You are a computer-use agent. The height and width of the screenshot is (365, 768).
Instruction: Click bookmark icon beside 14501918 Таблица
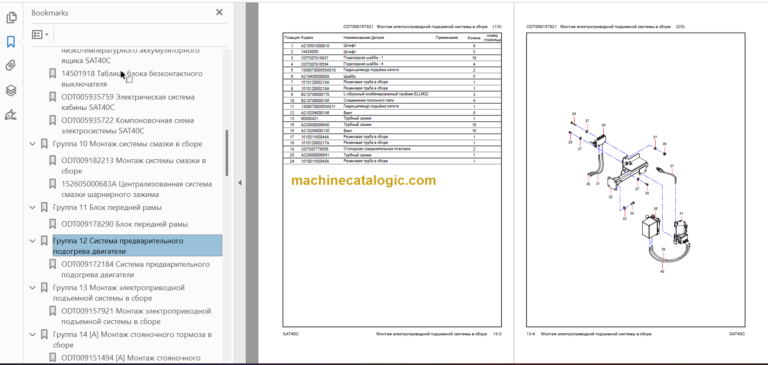52,73
